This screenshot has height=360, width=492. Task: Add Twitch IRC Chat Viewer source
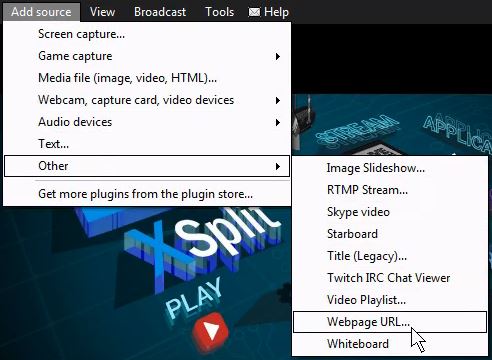[x=390, y=278]
